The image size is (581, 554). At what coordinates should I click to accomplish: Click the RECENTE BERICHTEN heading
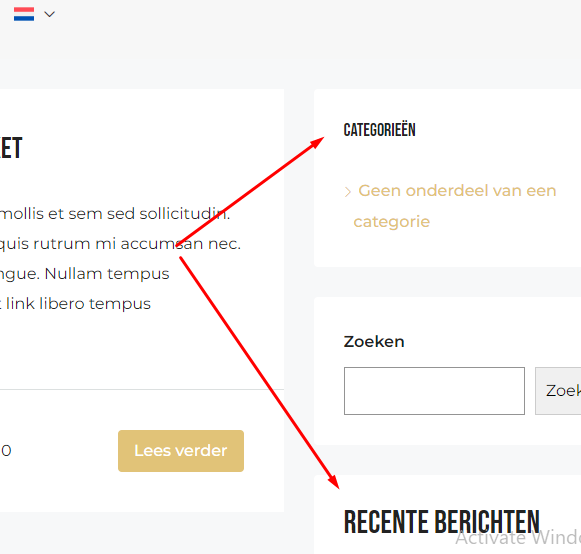click(x=442, y=522)
